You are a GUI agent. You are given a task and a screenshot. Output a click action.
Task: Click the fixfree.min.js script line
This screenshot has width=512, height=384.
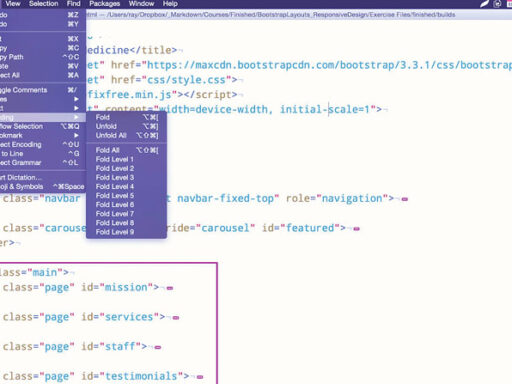163,95
